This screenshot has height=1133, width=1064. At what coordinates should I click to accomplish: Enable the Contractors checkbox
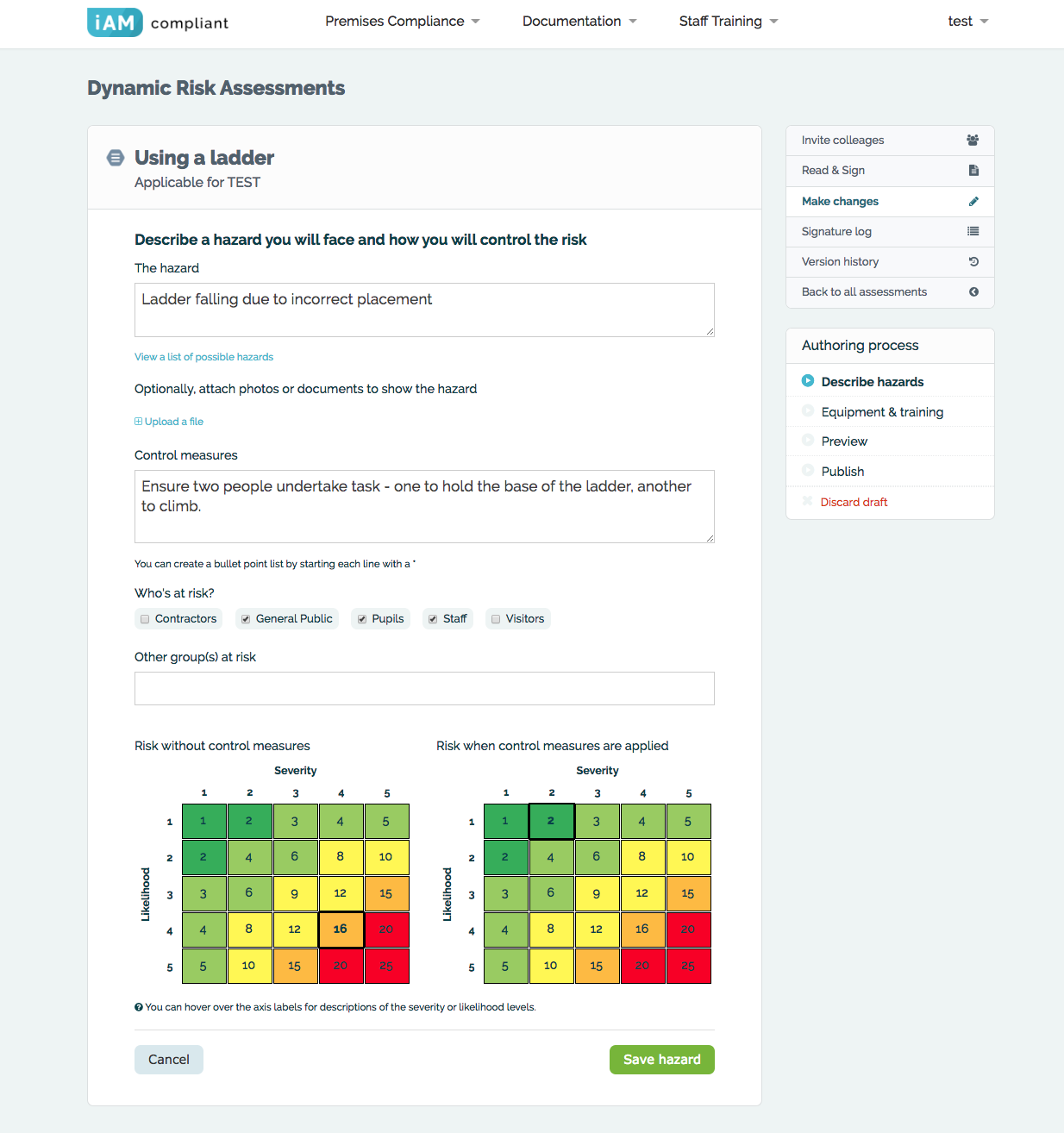144,618
